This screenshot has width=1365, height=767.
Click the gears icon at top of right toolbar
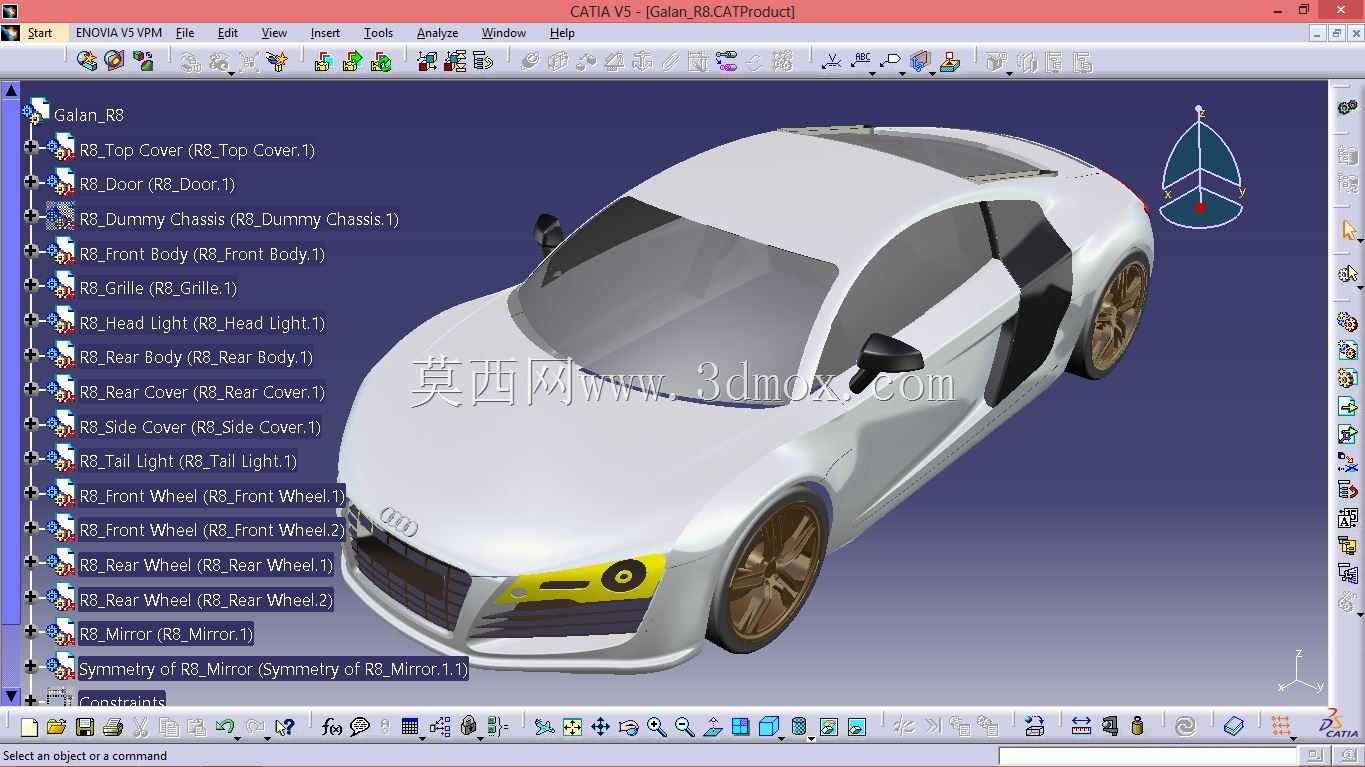[1348, 107]
